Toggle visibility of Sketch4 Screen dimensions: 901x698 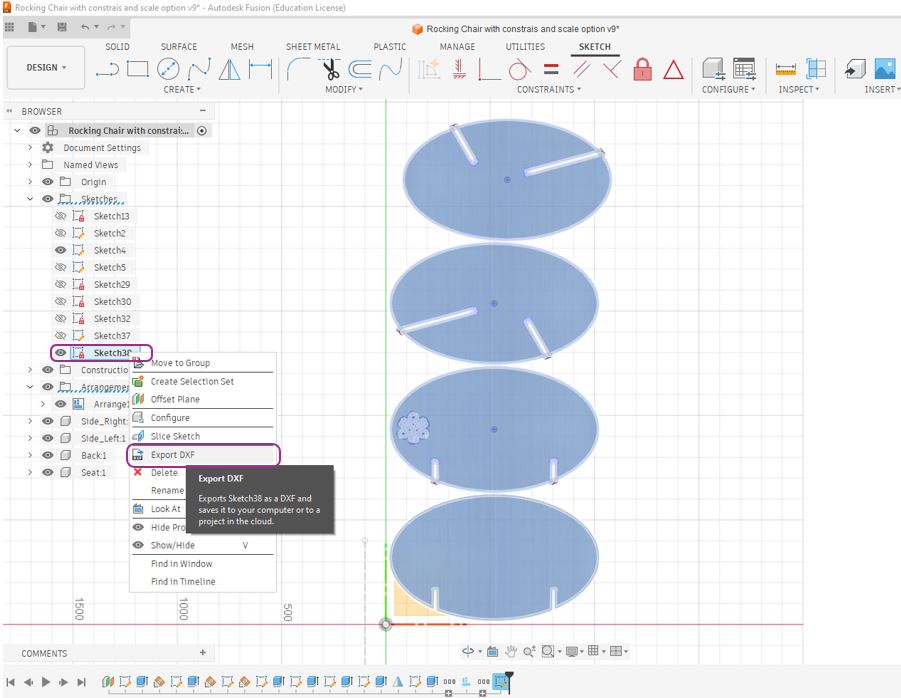coord(60,250)
